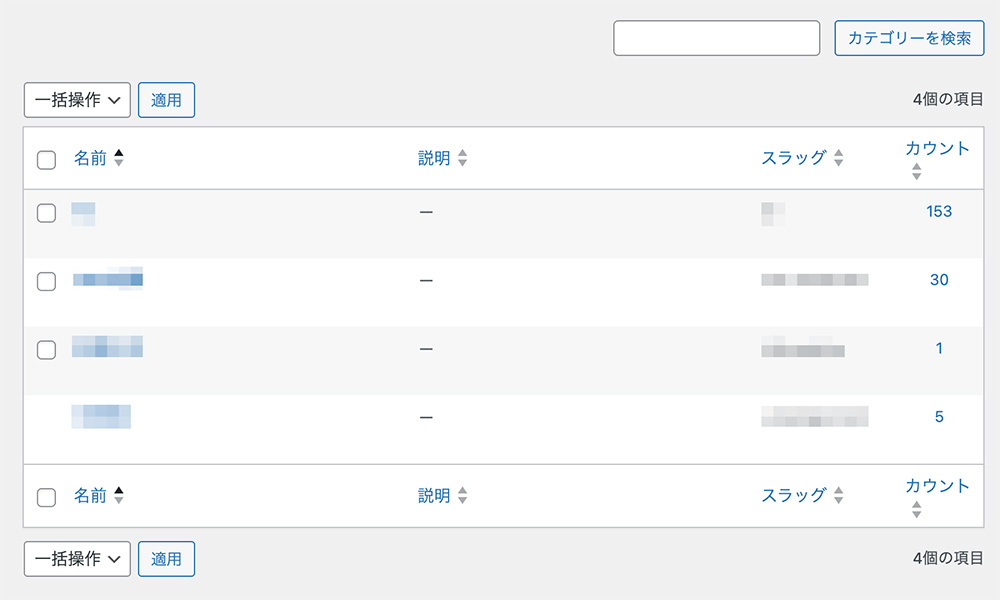
Task: Click sort arrows beside footer 名前 column
Action: [x=119, y=495]
